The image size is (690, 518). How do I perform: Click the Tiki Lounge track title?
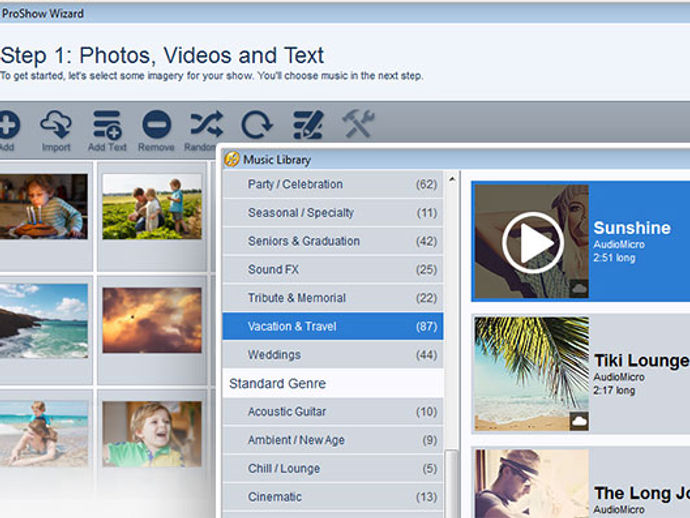point(641,360)
